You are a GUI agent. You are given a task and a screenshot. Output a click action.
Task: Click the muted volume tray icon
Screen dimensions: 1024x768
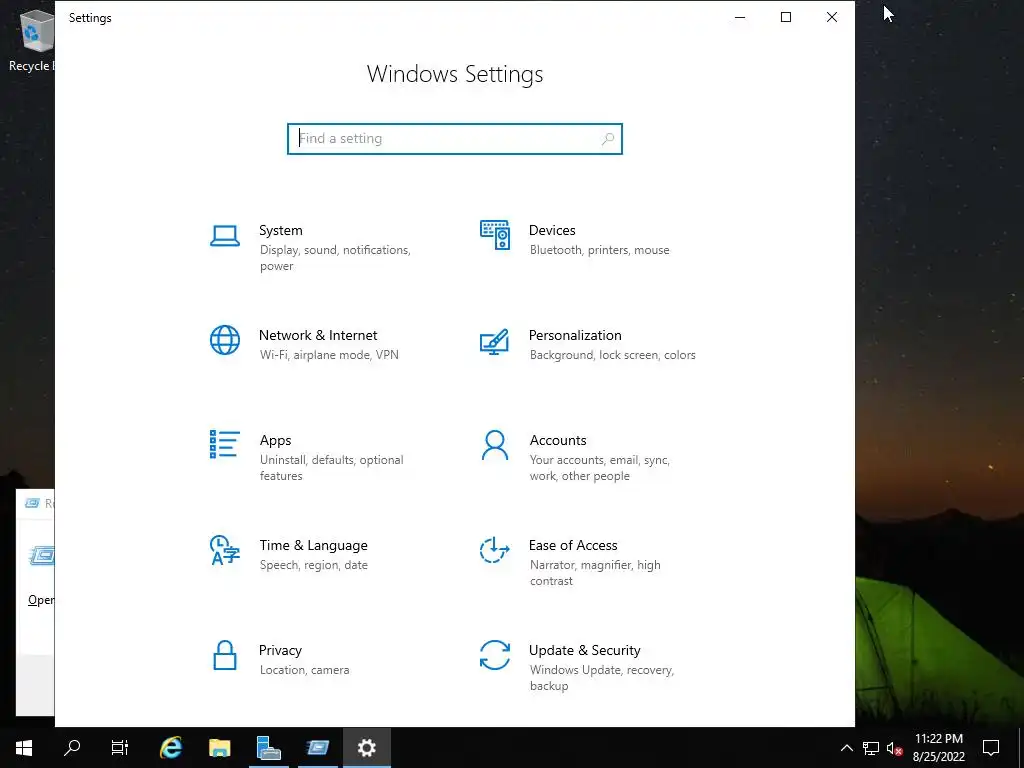pos(894,748)
